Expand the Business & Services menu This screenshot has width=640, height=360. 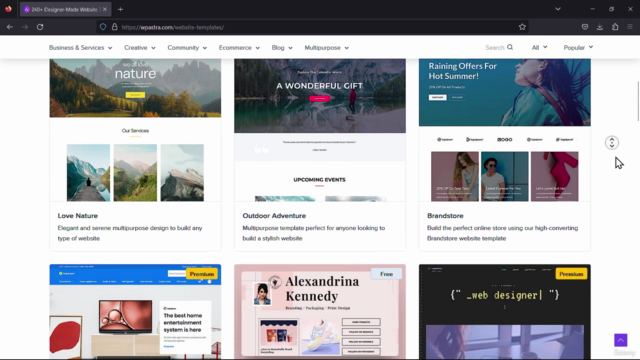80,48
